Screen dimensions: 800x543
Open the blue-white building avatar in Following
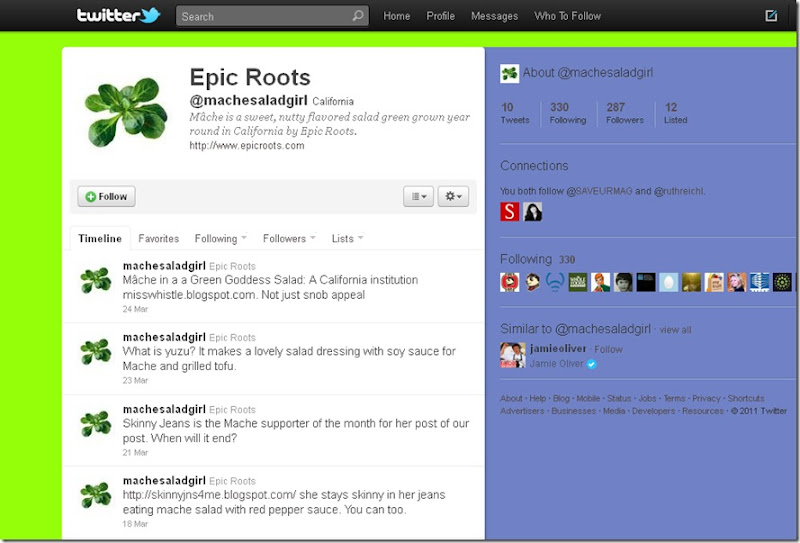(759, 282)
